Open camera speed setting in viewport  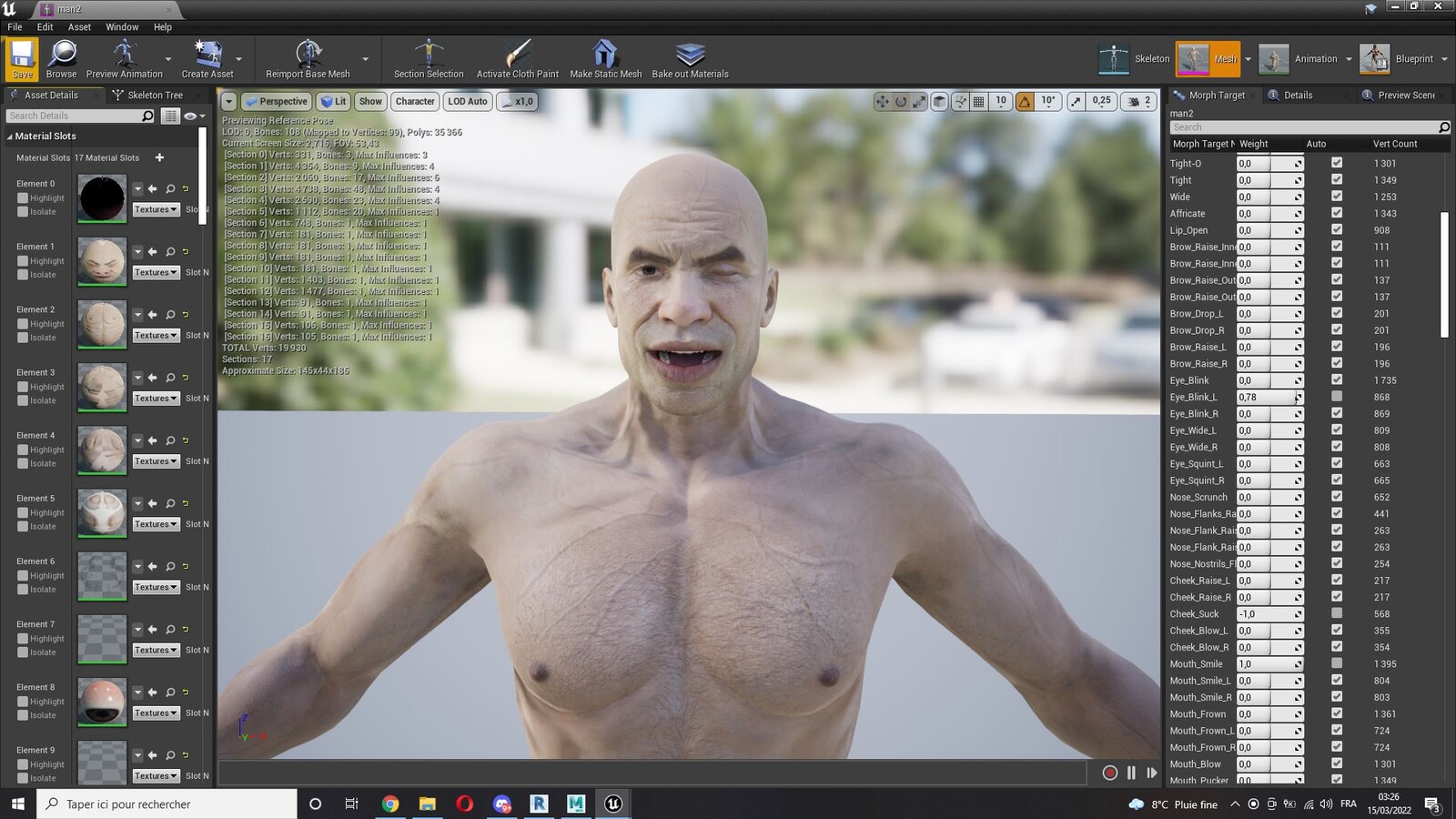click(1140, 101)
